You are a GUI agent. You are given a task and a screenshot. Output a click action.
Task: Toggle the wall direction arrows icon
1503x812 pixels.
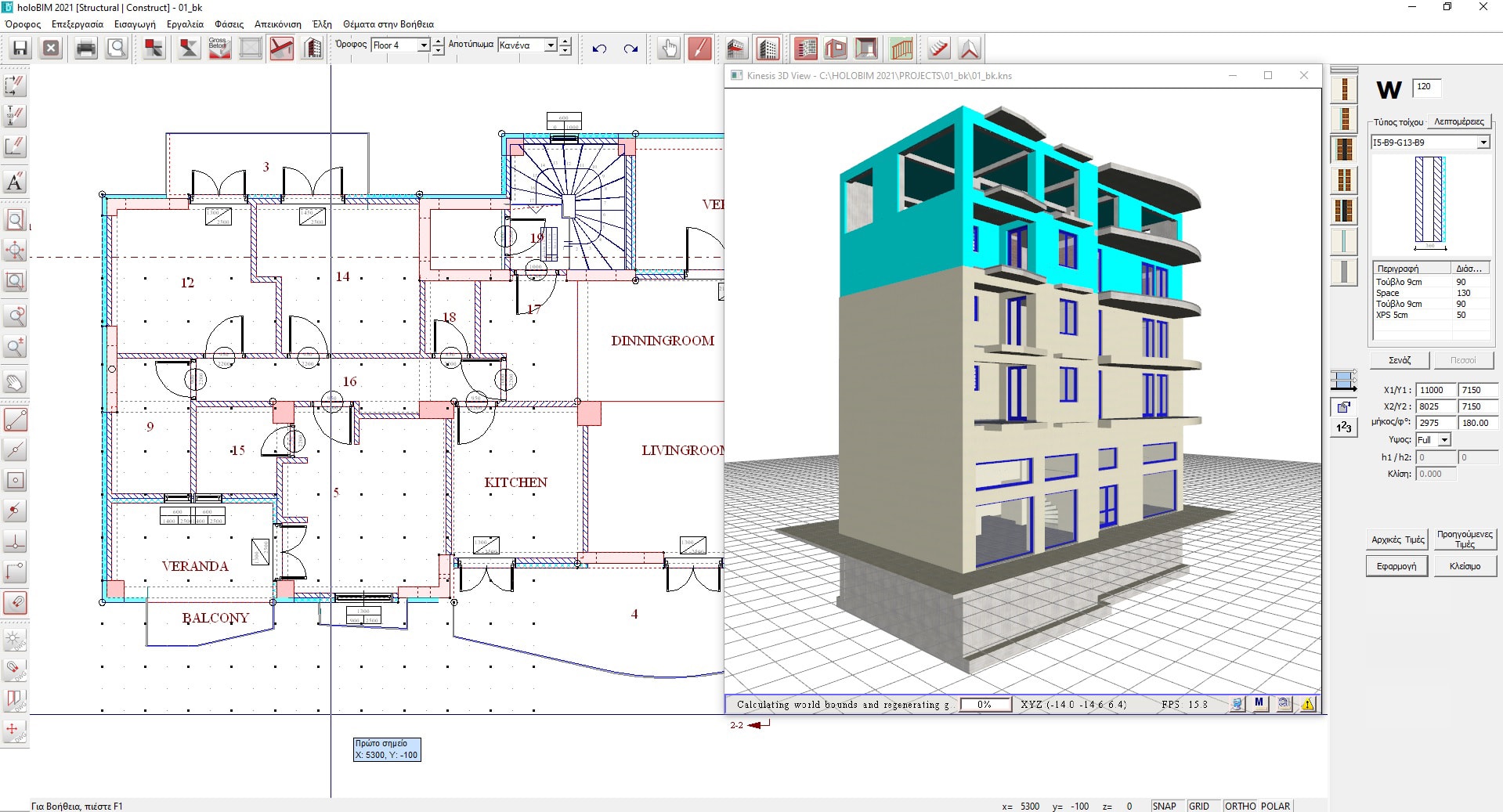click(1344, 381)
